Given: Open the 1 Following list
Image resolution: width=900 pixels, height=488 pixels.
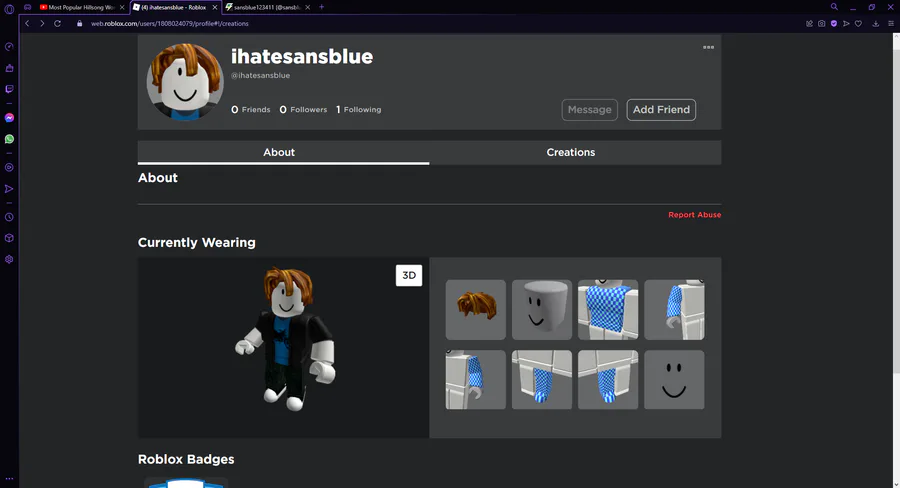Looking at the screenshot, I should 359,110.
